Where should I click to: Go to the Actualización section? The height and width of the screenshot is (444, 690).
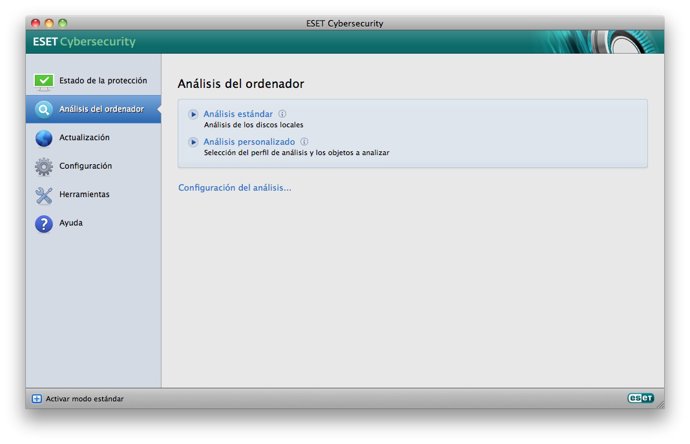(x=93, y=138)
